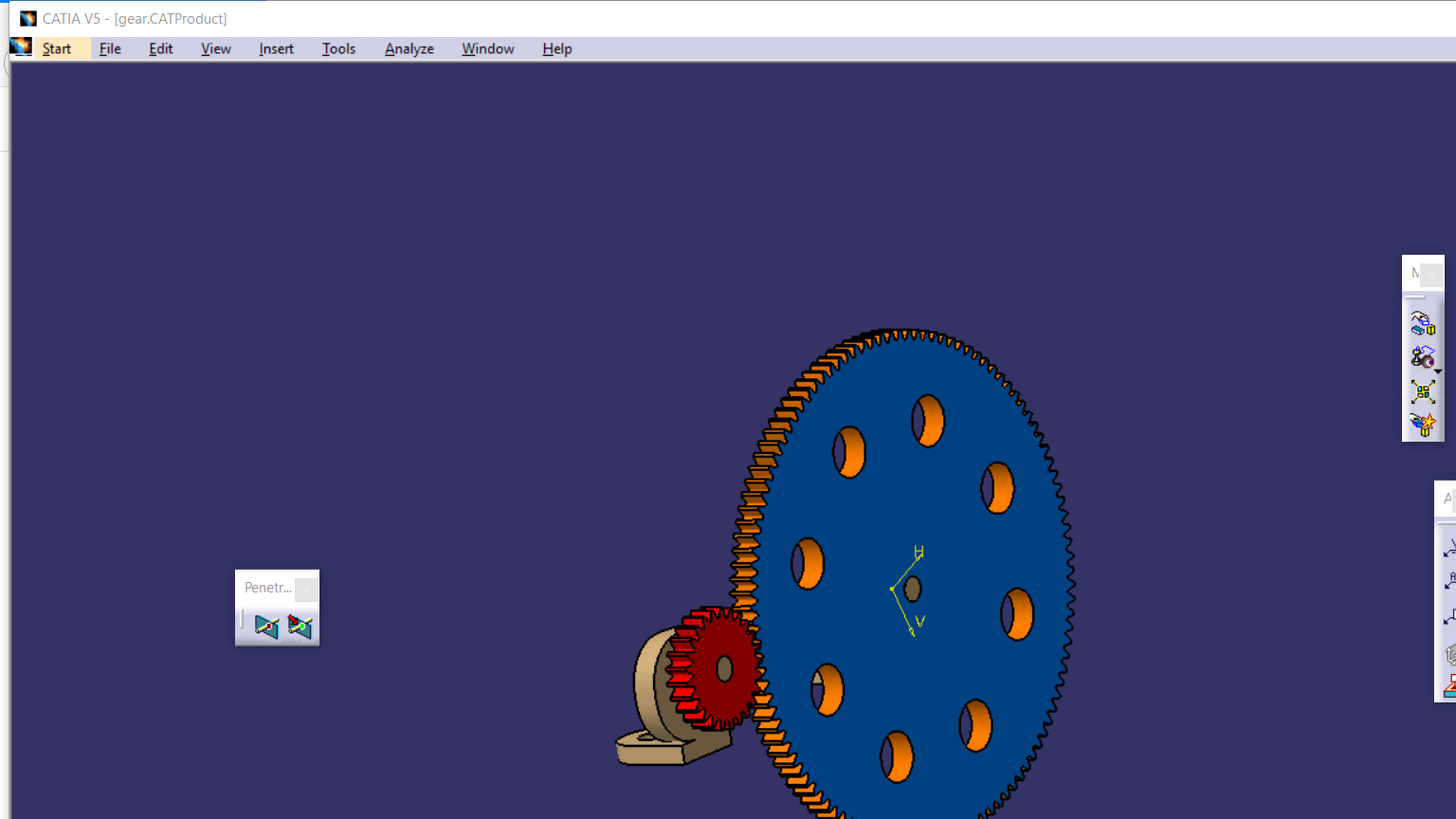Select the Explode assembly tool

tap(1423, 391)
